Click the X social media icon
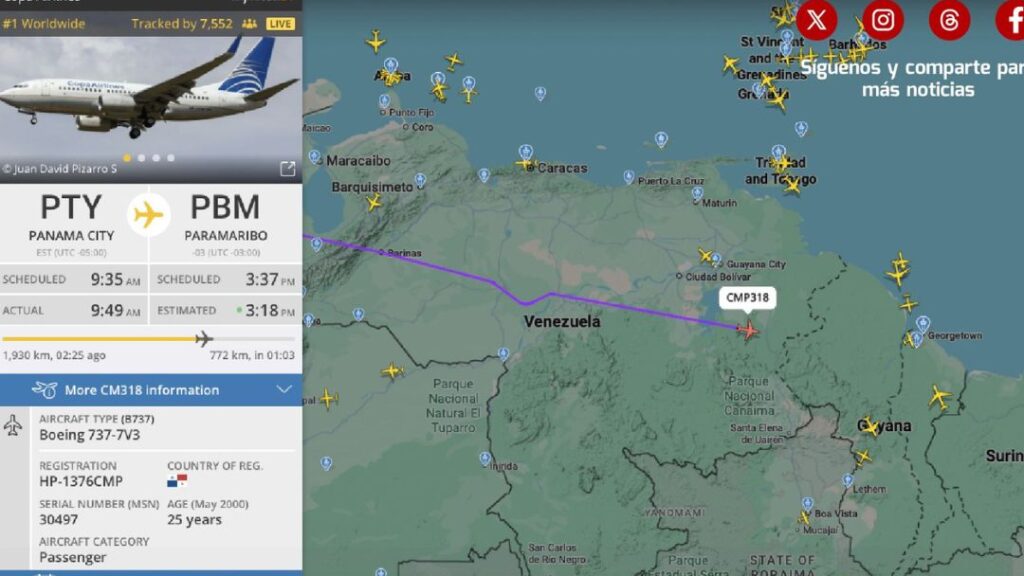Viewport: 1024px width, 576px height. (x=816, y=20)
